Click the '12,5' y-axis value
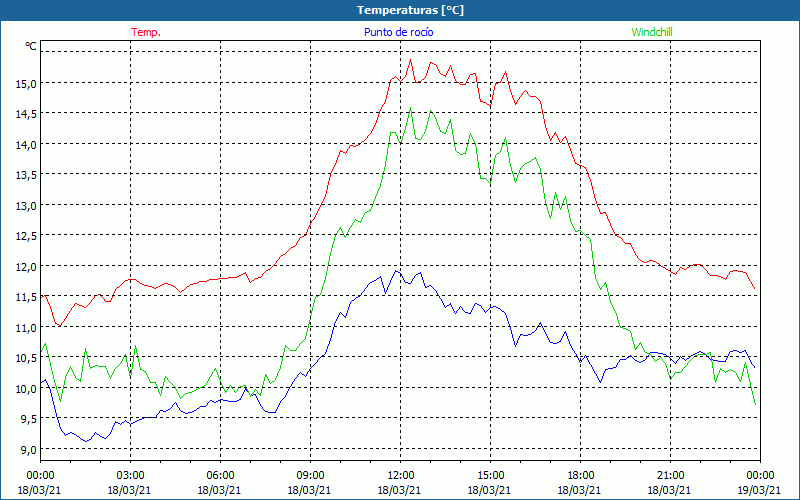The width and height of the screenshot is (800, 500). click(x=26, y=237)
